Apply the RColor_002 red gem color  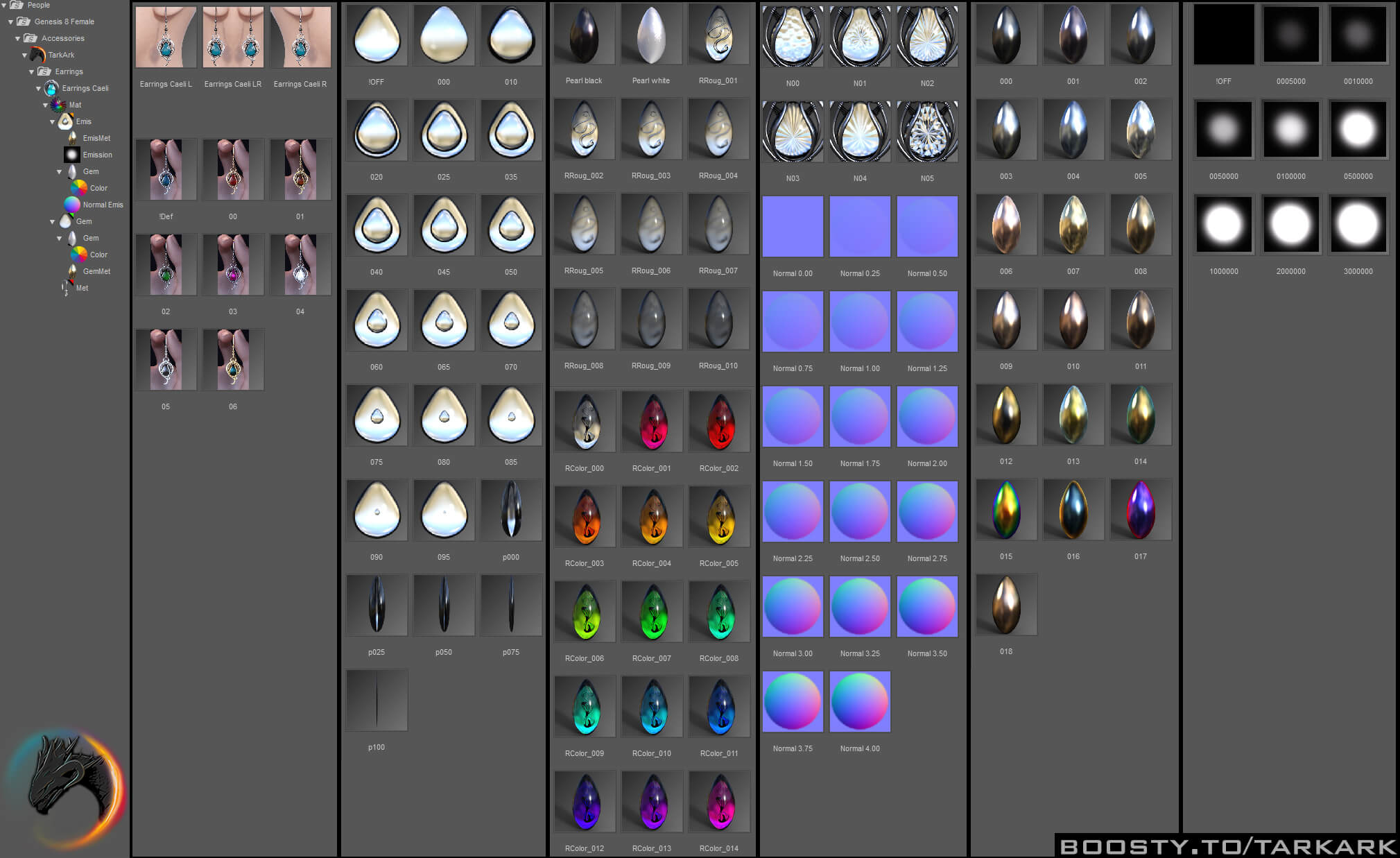[x=719, y=421]
